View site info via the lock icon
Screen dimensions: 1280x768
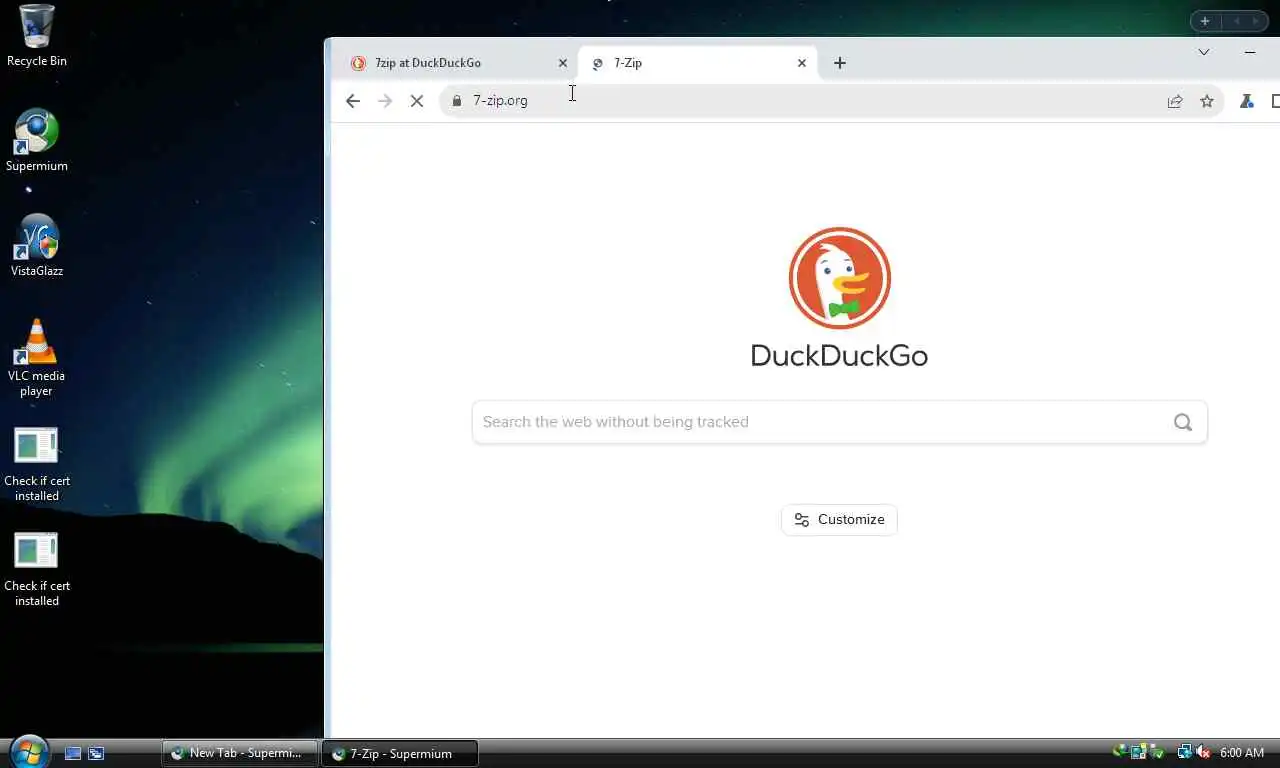pyautogui.click(x=457, y=101)
